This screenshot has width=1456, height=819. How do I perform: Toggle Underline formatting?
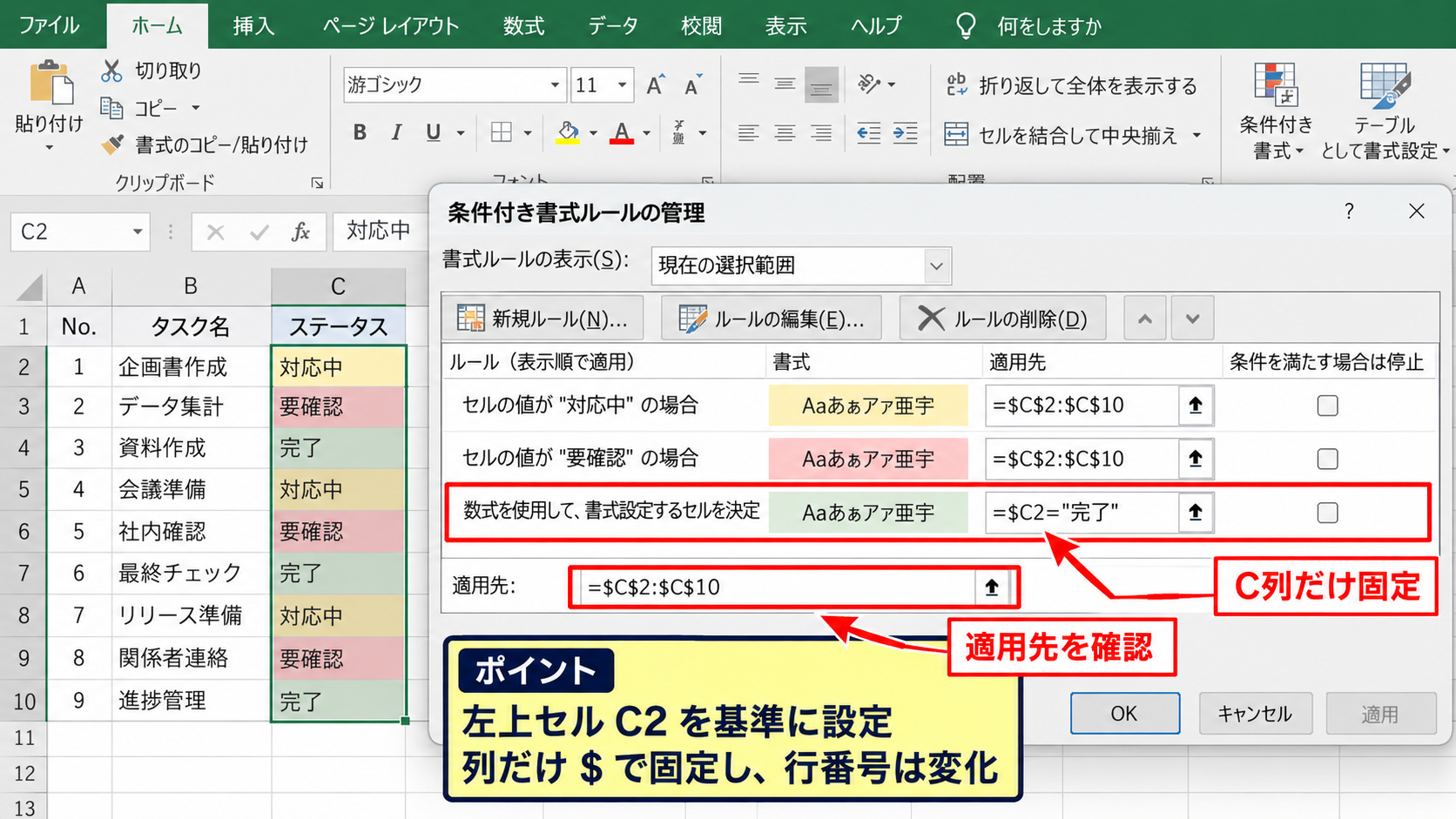click(x=433, y=132)
